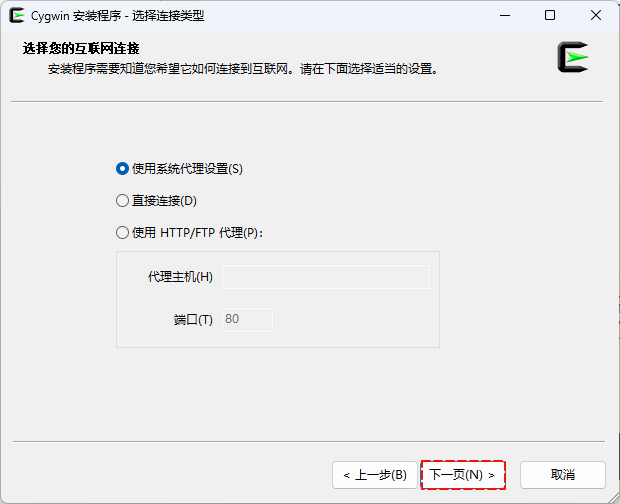Click the Cygwin icon in title bar
Screen dimensions: 620x504
pos(17,15)
